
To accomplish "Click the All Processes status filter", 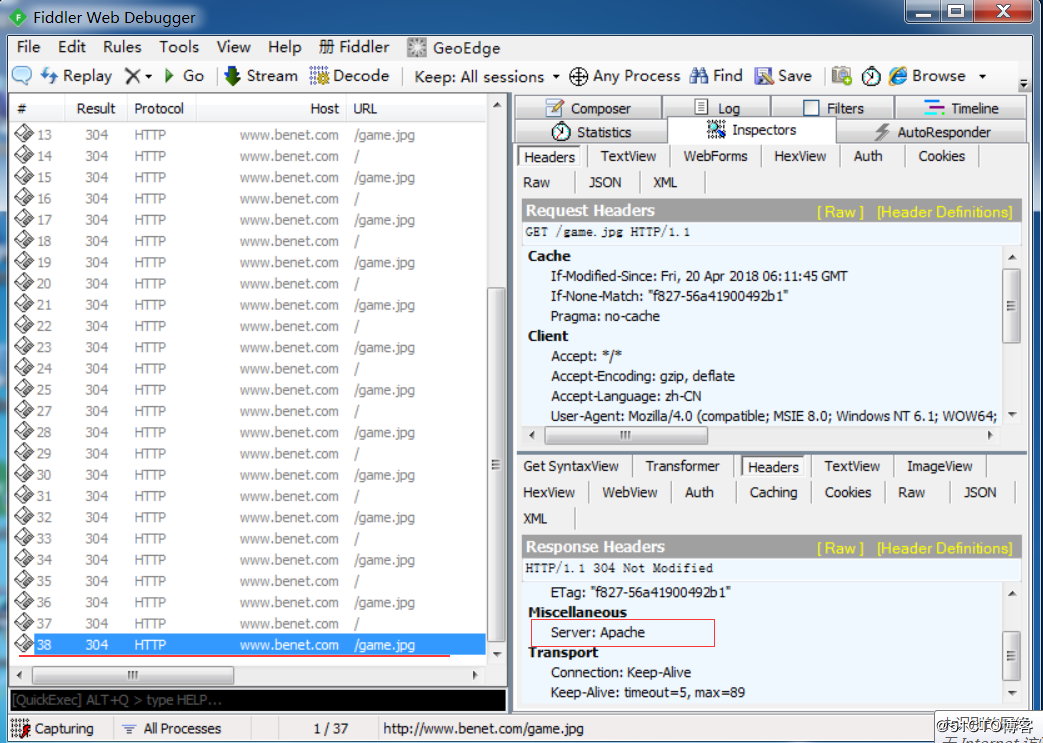I will click(x=172, y=728).
